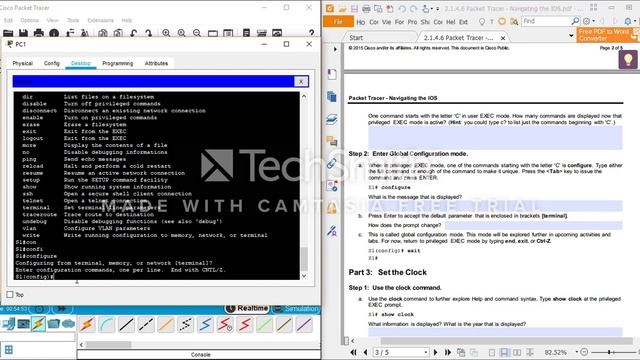The width and height of the screenshot is (640, 360).
Task: Open the layers panel in PDF sidebar
Action: coord(332,119)
